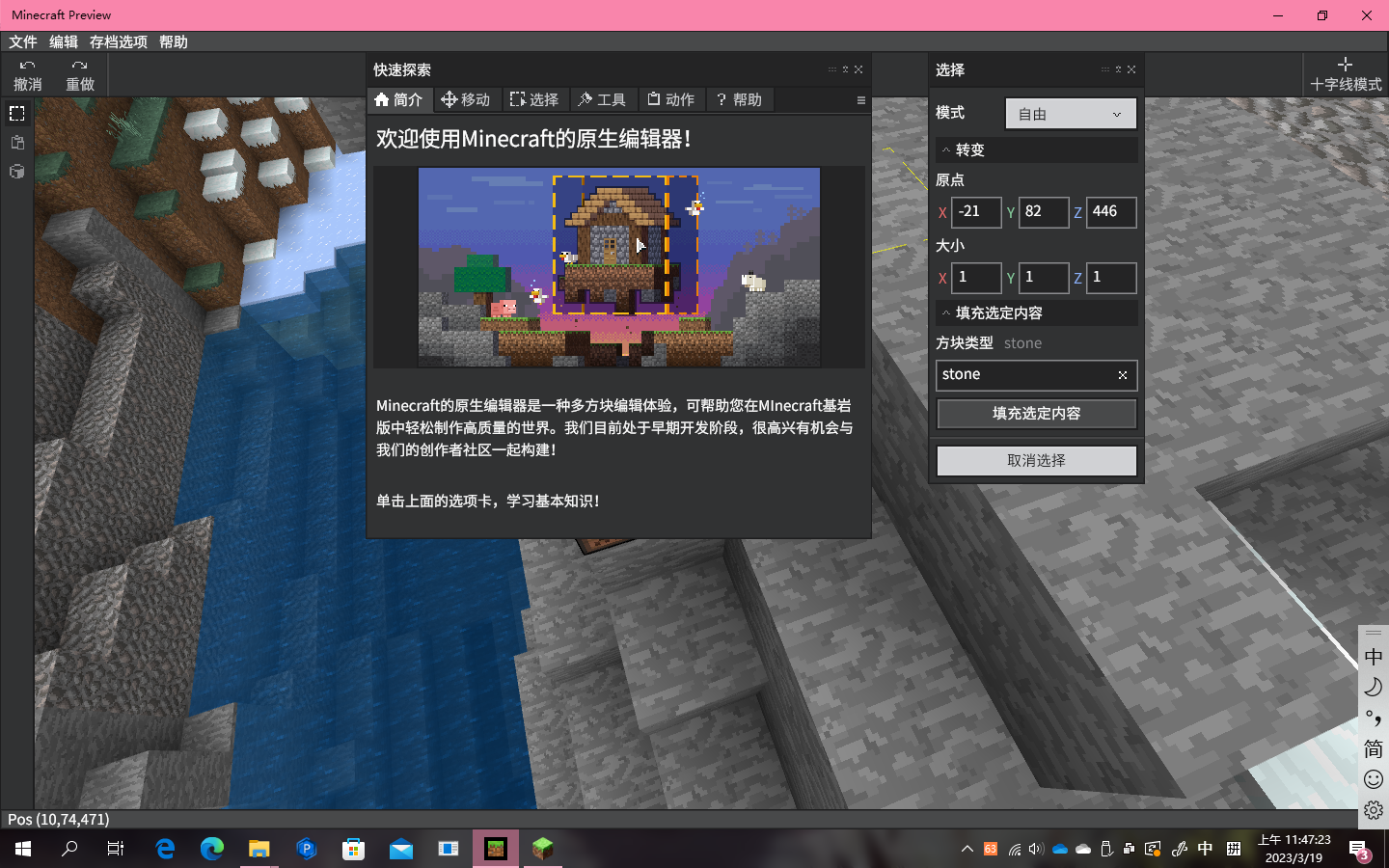The height and width of the screenshot is (868, 1389).
Task: Edit the origin Z field showing 446
Action: pos(1111,212)
